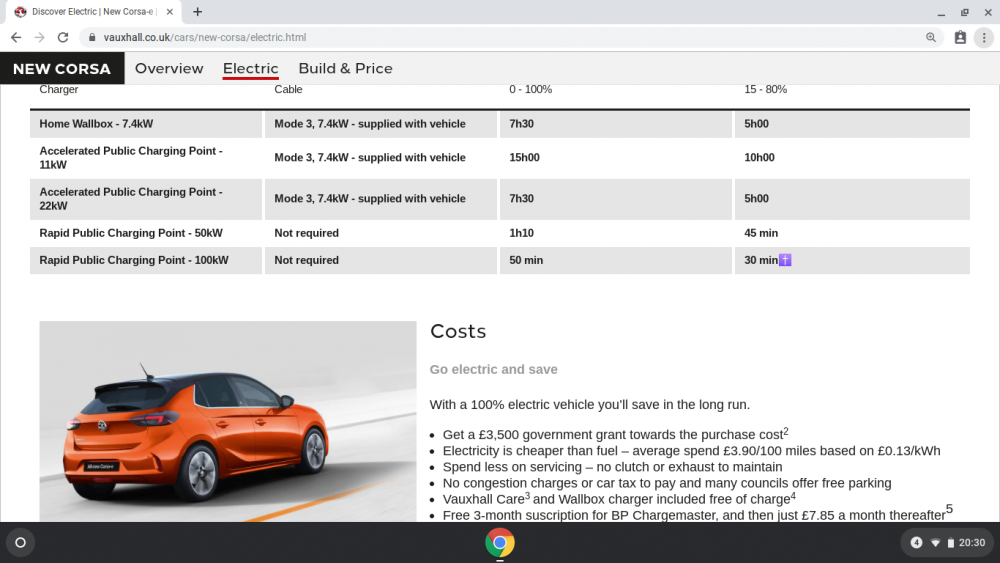Click the browser forward arrow
Viewport: 1000px width, 563px height.
pyautogui.click(x=40, y=38)
